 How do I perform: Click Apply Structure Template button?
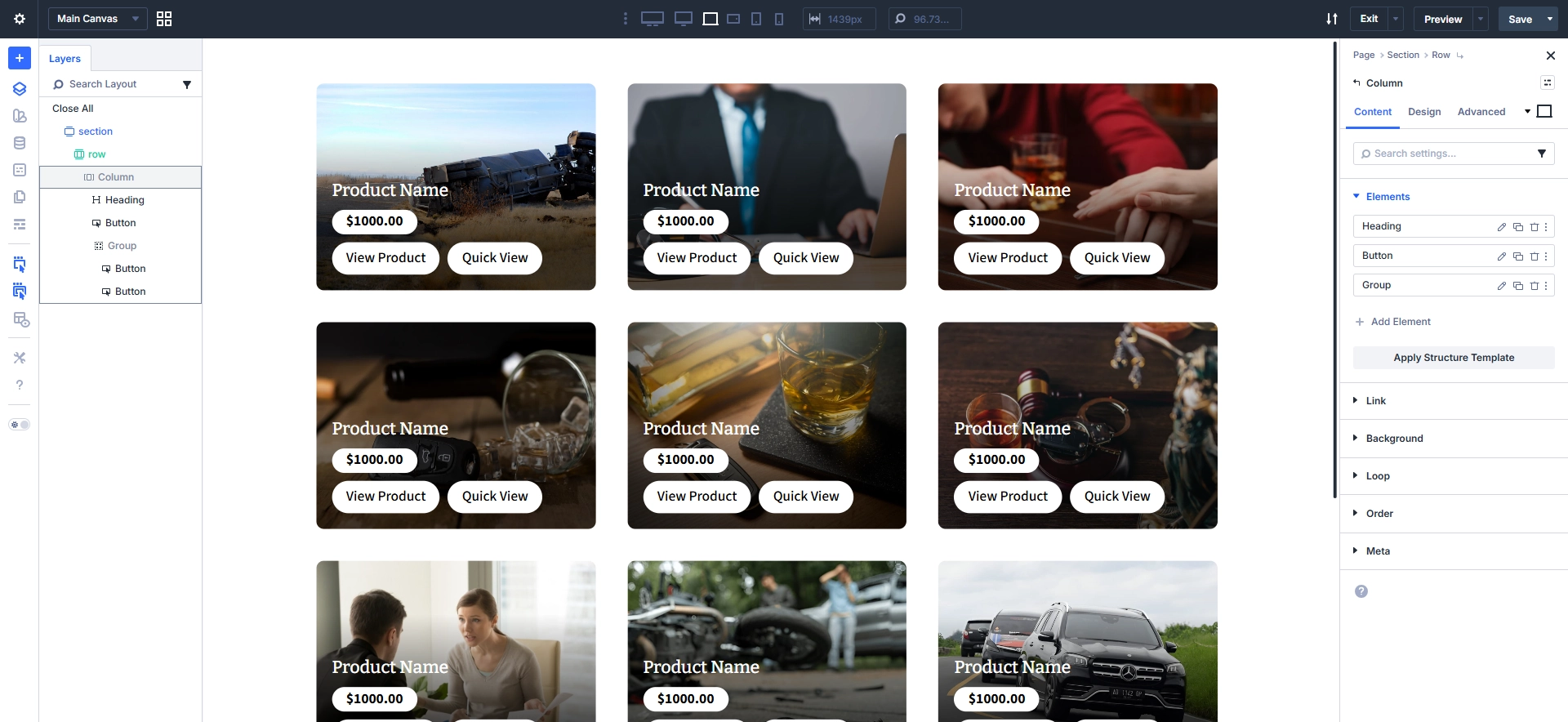tap(1454, 358)
